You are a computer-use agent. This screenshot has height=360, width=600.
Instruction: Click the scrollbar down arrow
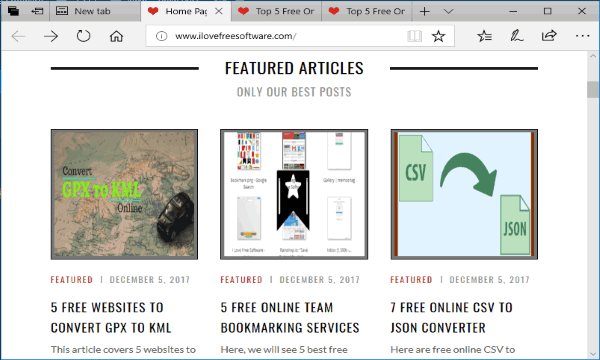click(593, 354)
